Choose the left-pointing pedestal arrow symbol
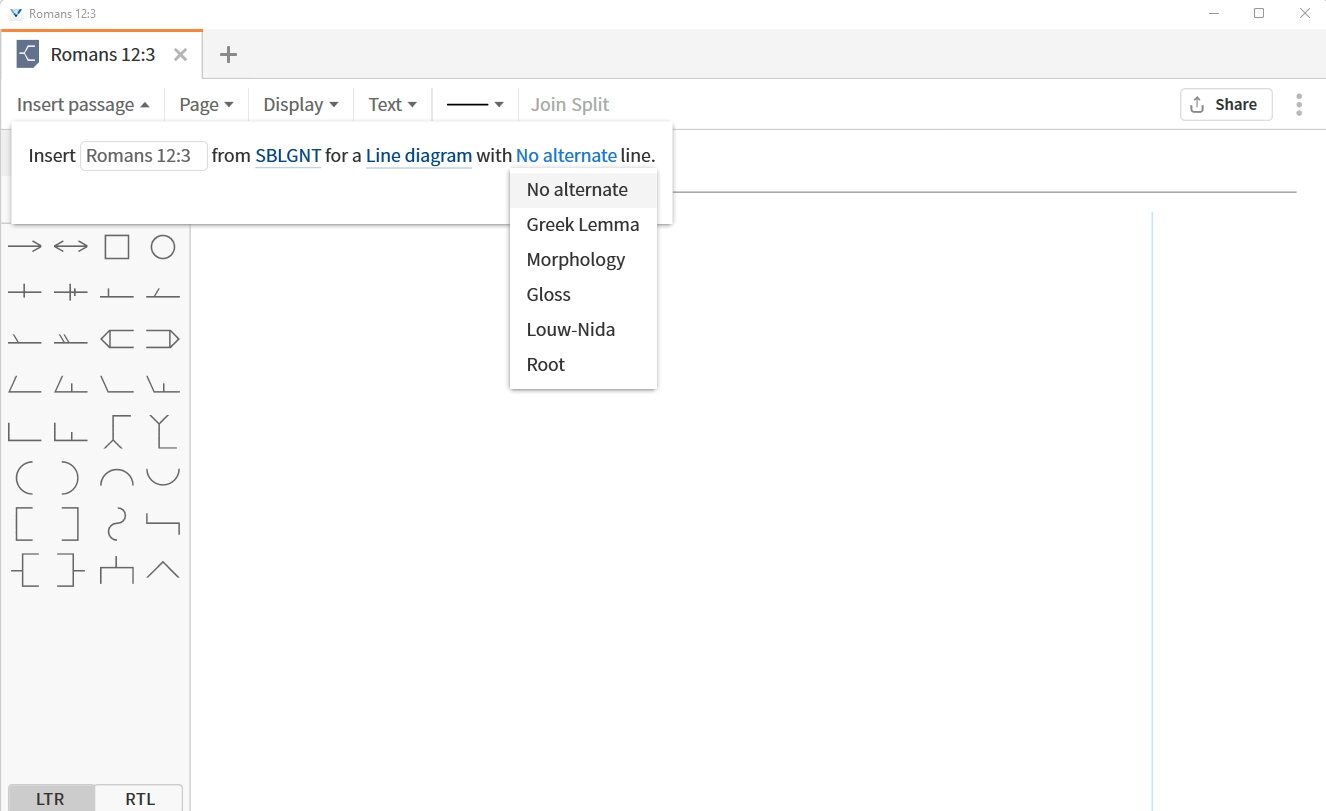Image resolution: width=1326 pixels, height=811 pixels. tap(117, 338)
